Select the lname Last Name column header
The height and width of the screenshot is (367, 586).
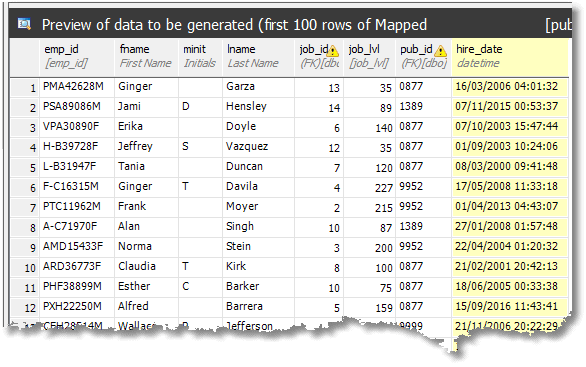point(259,58)
